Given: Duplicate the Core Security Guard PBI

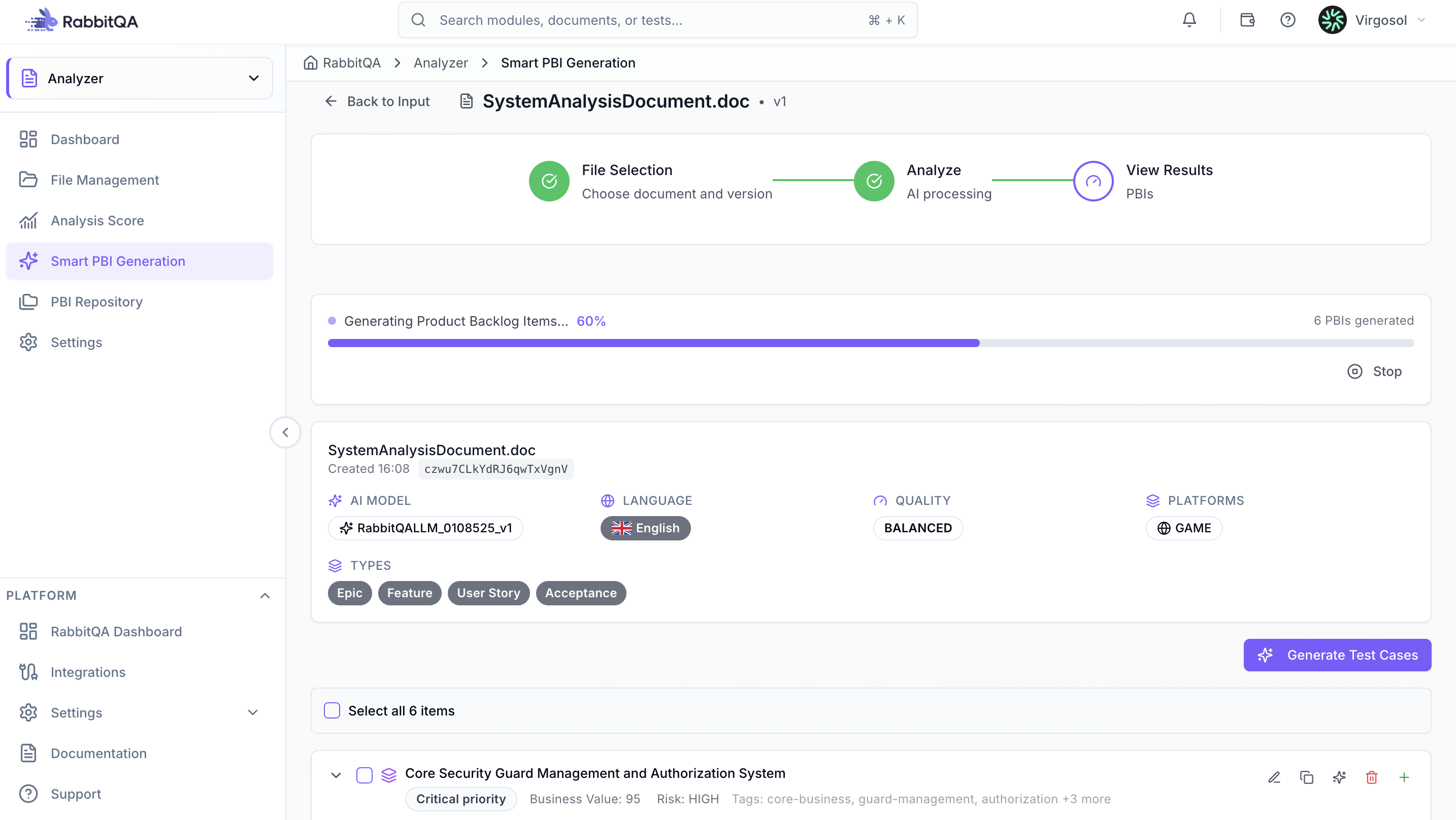Looking at the screenshot, I should [x=1306, y=777].
